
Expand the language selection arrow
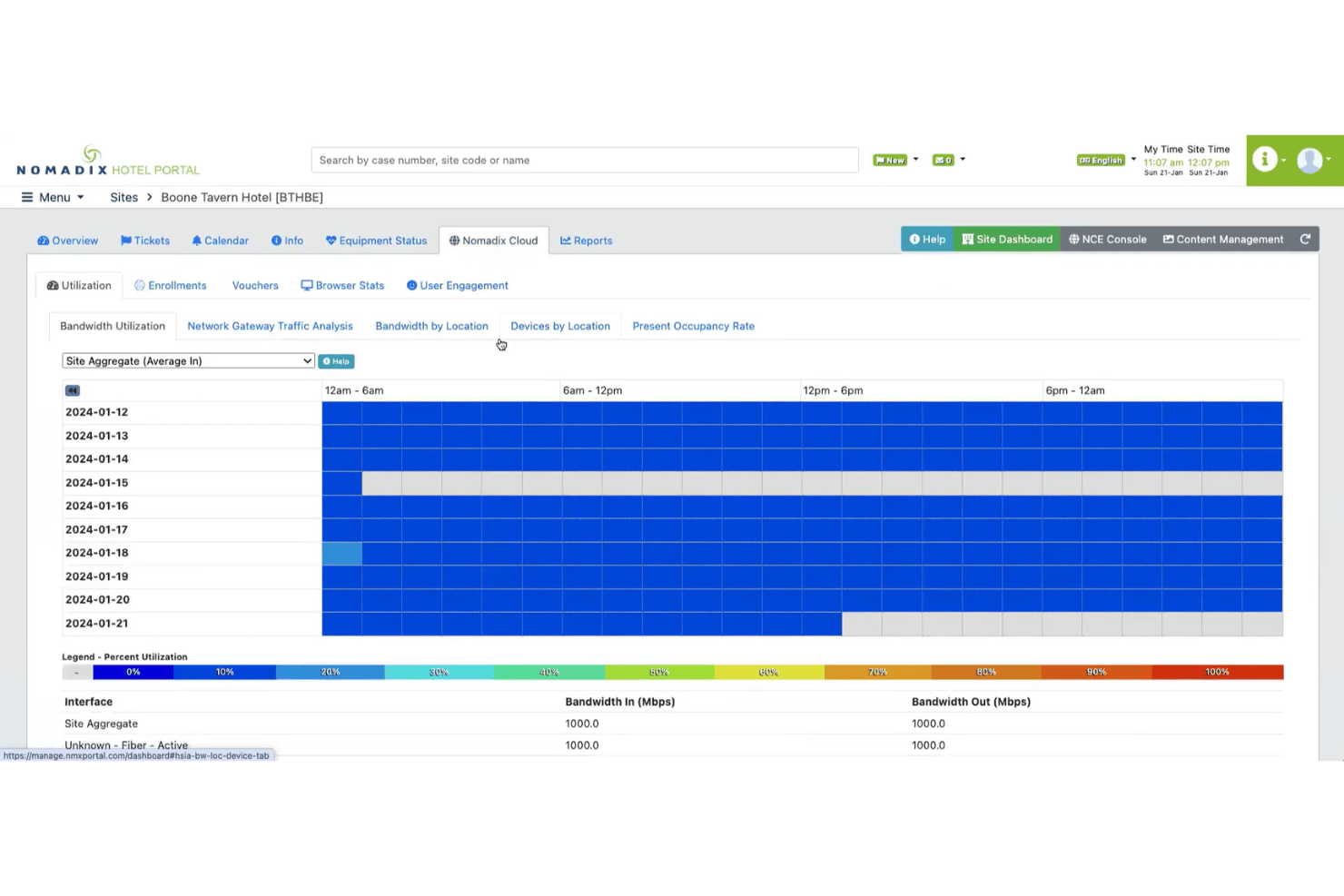[1133, 160]
